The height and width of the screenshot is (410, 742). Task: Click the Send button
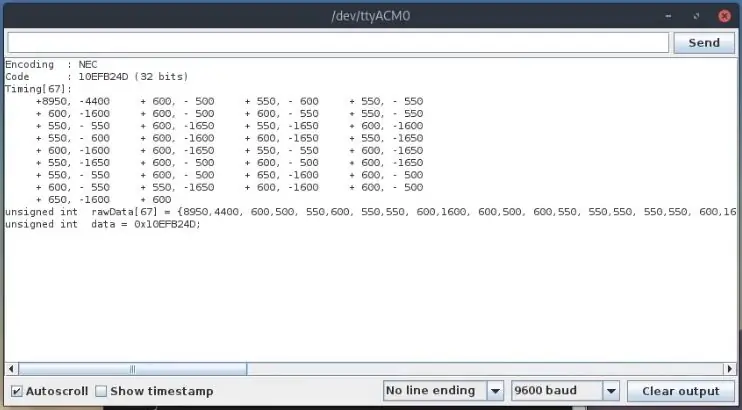point(704,43)
